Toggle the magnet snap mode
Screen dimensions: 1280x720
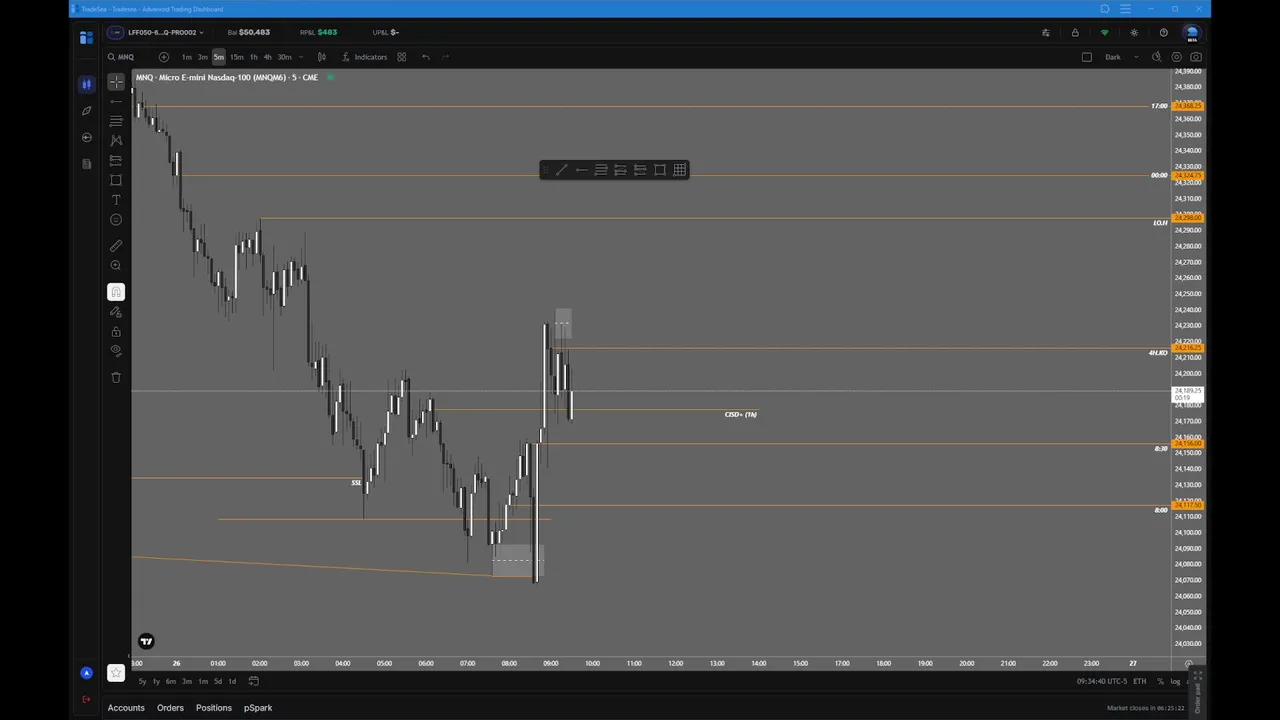click(116, 292)
